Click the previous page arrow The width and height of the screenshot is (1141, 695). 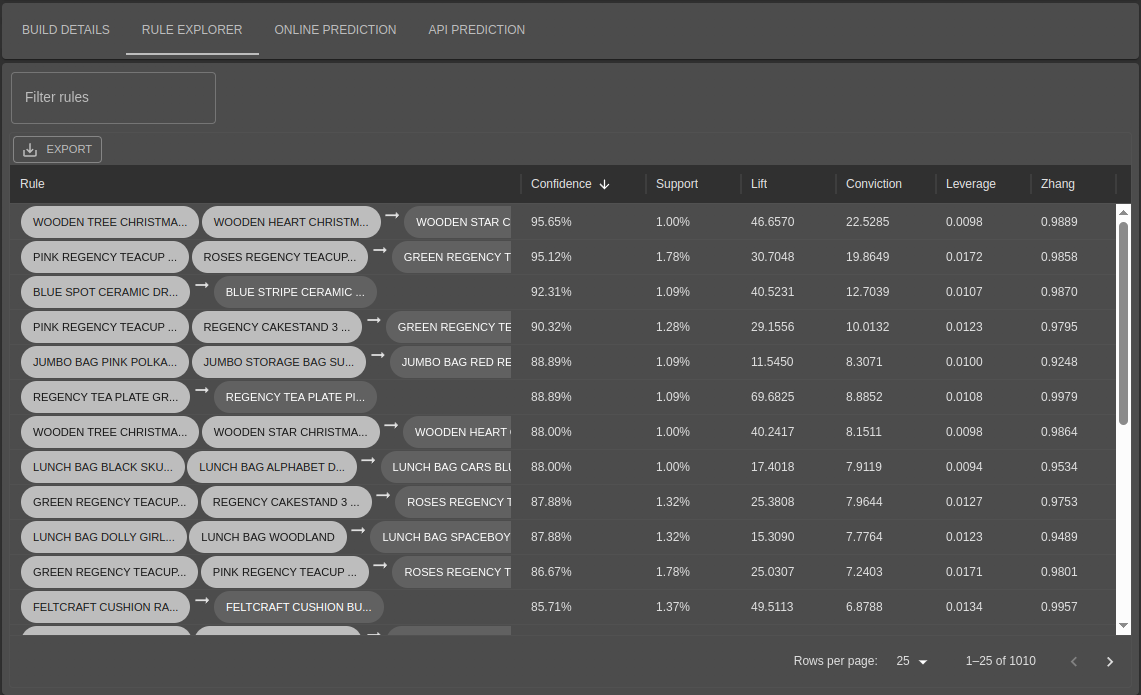pos(1074,662)
